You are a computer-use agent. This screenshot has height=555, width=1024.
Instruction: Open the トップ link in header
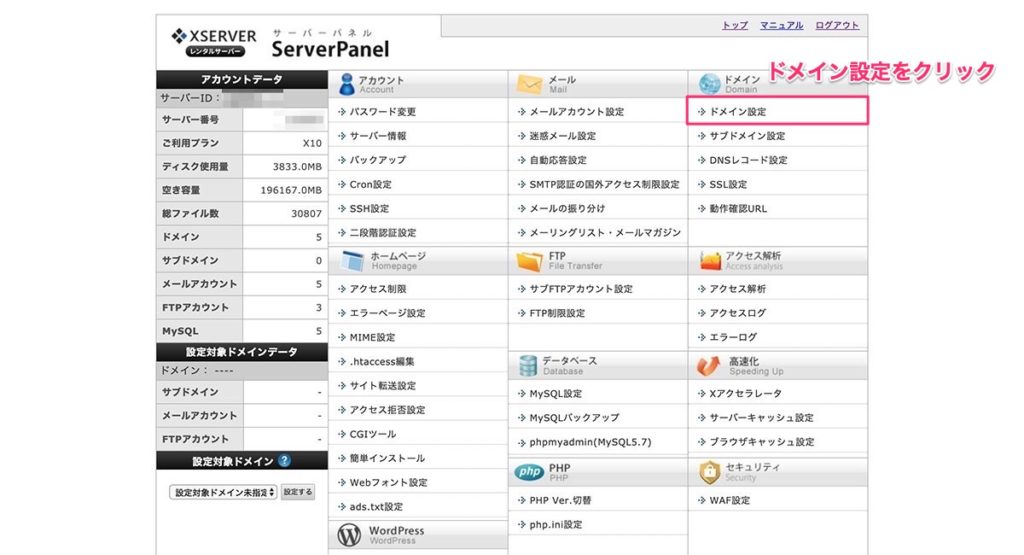(x=735, y=26)
